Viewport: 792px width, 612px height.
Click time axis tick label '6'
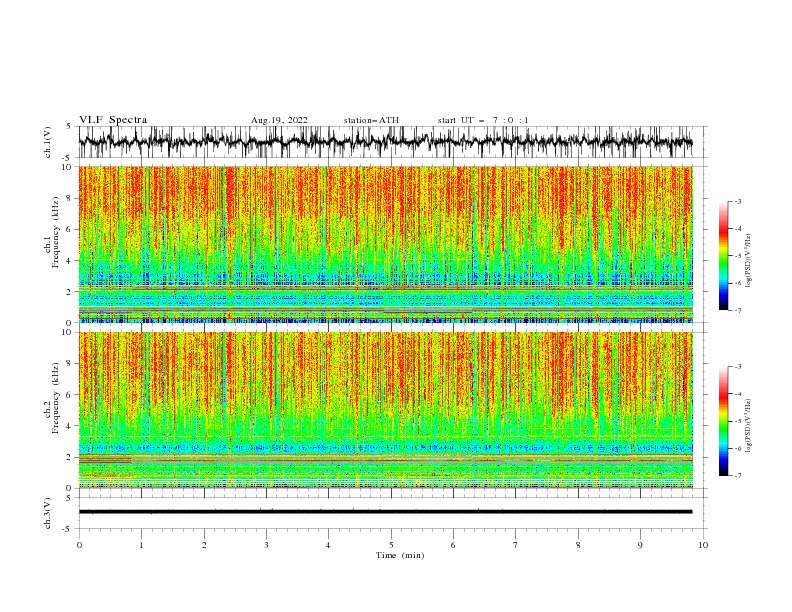[x=453, y=545]
